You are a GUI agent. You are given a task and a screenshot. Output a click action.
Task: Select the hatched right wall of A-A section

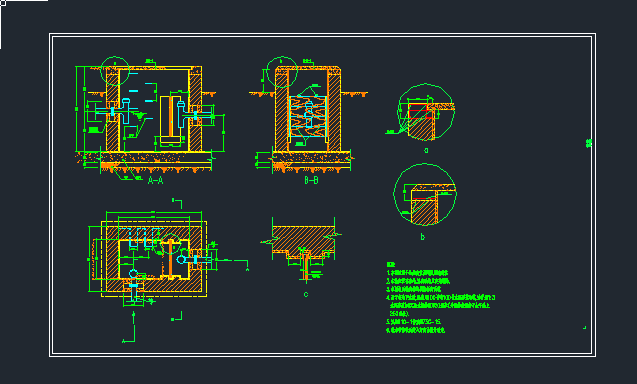pos(195,110)
